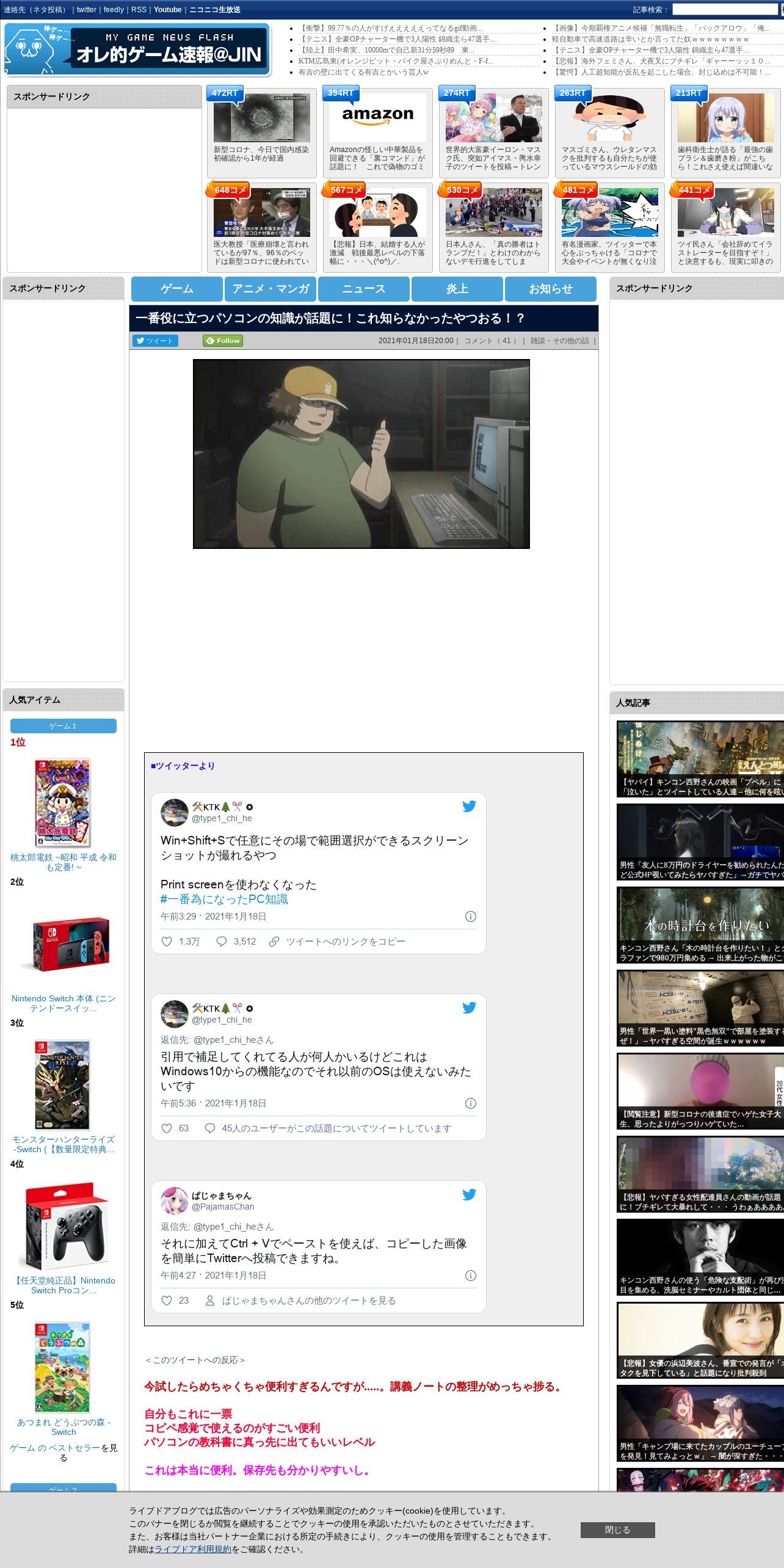This screenshot has height=1568, width=784.
Task: Open the 桃太郎電鉄 game cover image
Action: (63, 802)
